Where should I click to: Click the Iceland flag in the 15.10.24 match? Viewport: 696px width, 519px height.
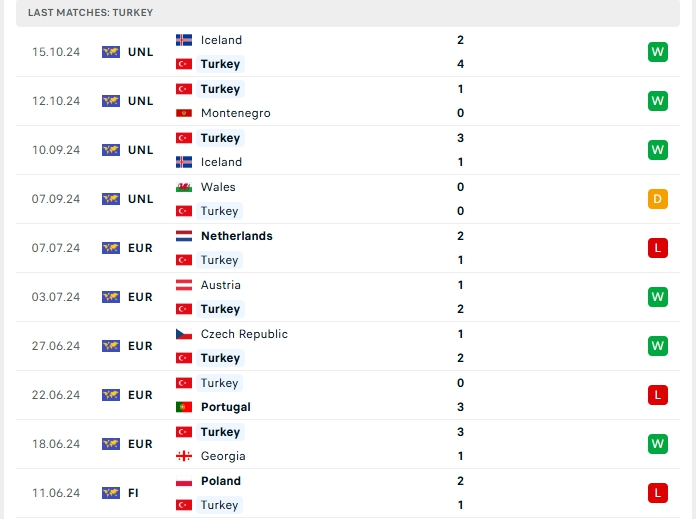click(x=184, y=40)
